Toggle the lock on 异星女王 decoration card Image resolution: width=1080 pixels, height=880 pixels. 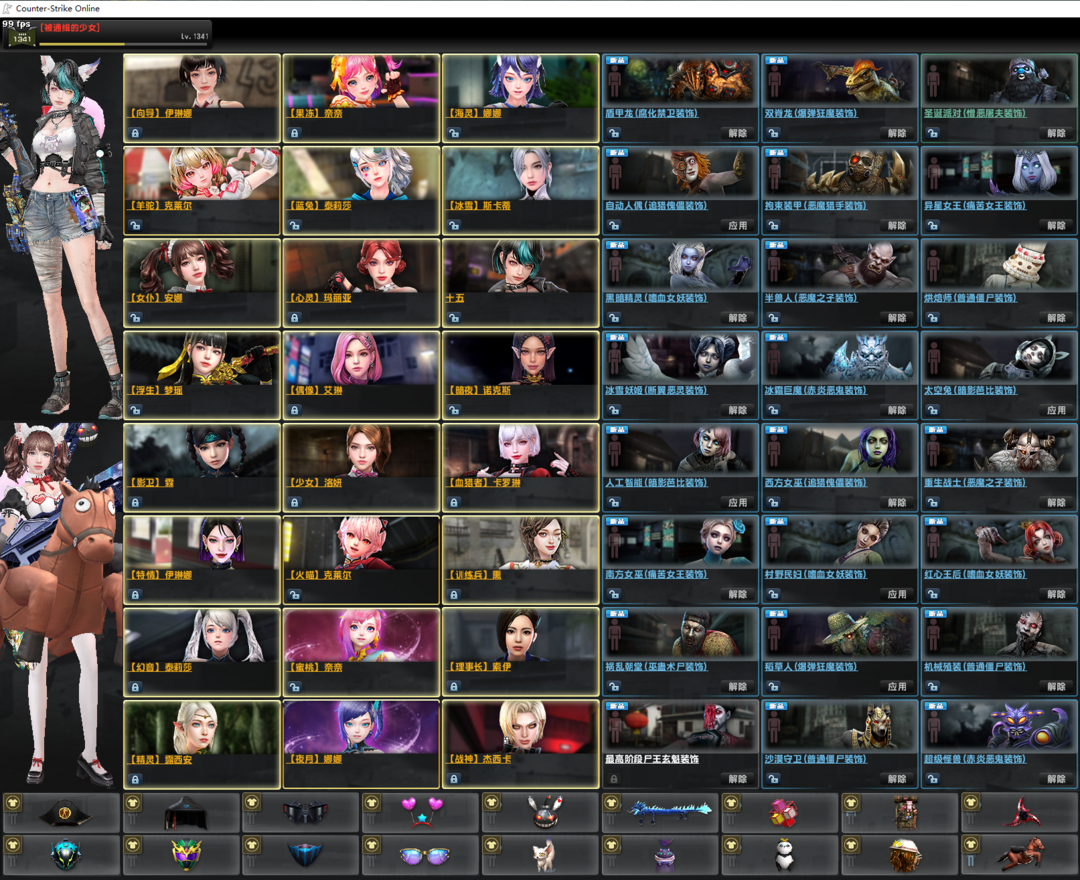933,225
